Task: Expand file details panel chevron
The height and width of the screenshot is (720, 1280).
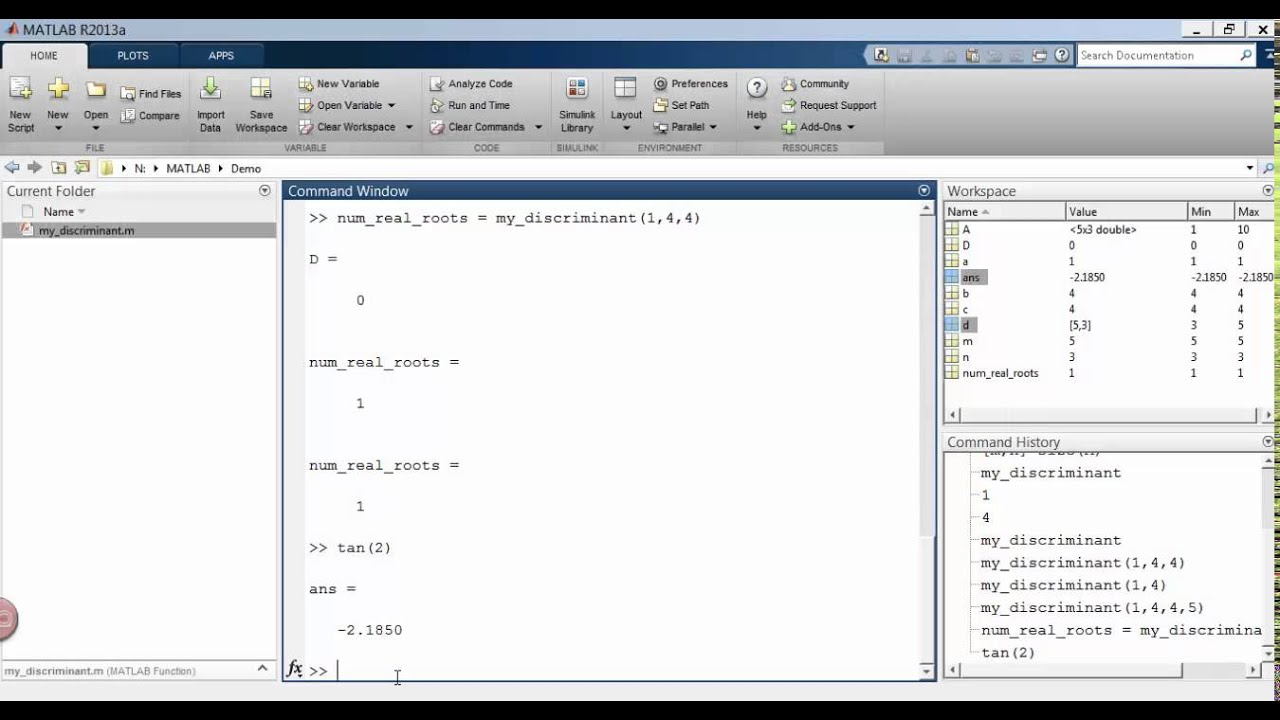Action: coord(262,668)
